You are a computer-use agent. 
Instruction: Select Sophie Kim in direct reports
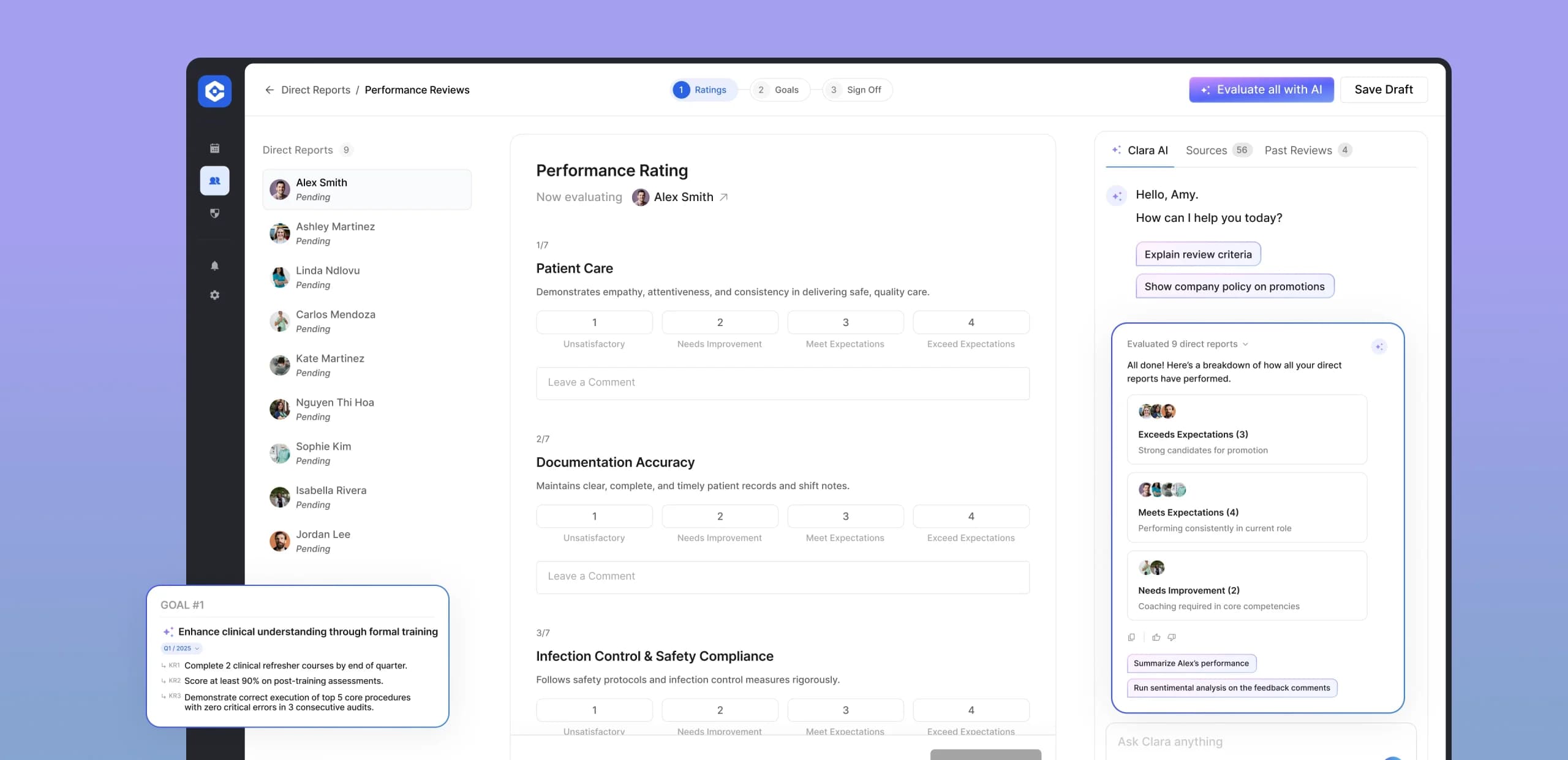coord(367,454)
